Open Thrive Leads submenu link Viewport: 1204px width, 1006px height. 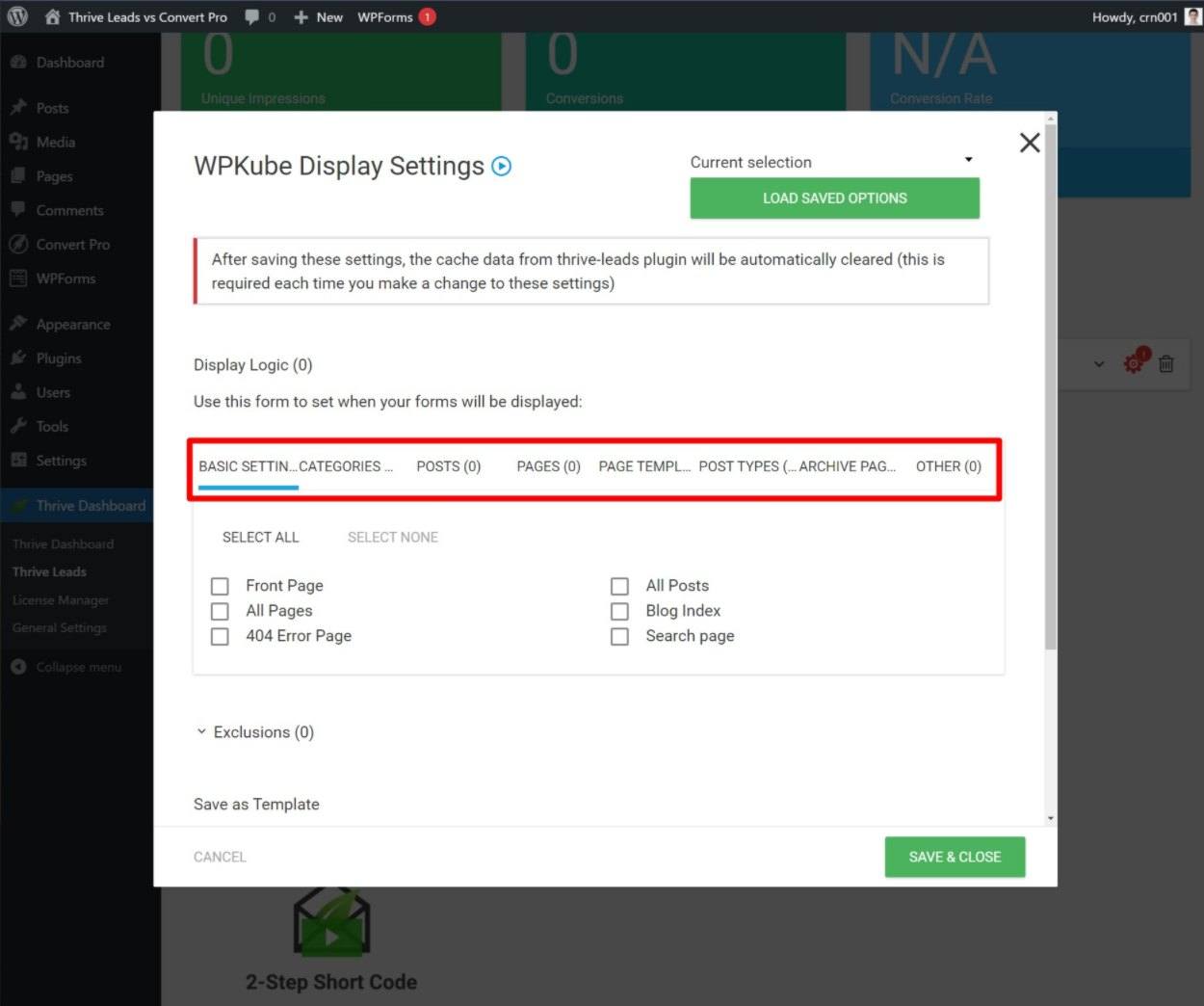[49, 571]
